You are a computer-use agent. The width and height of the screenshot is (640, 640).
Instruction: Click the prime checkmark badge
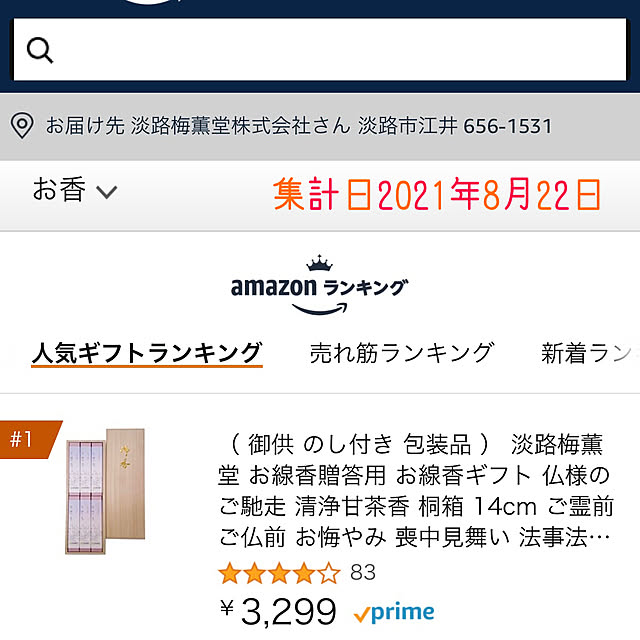(394, 612)
